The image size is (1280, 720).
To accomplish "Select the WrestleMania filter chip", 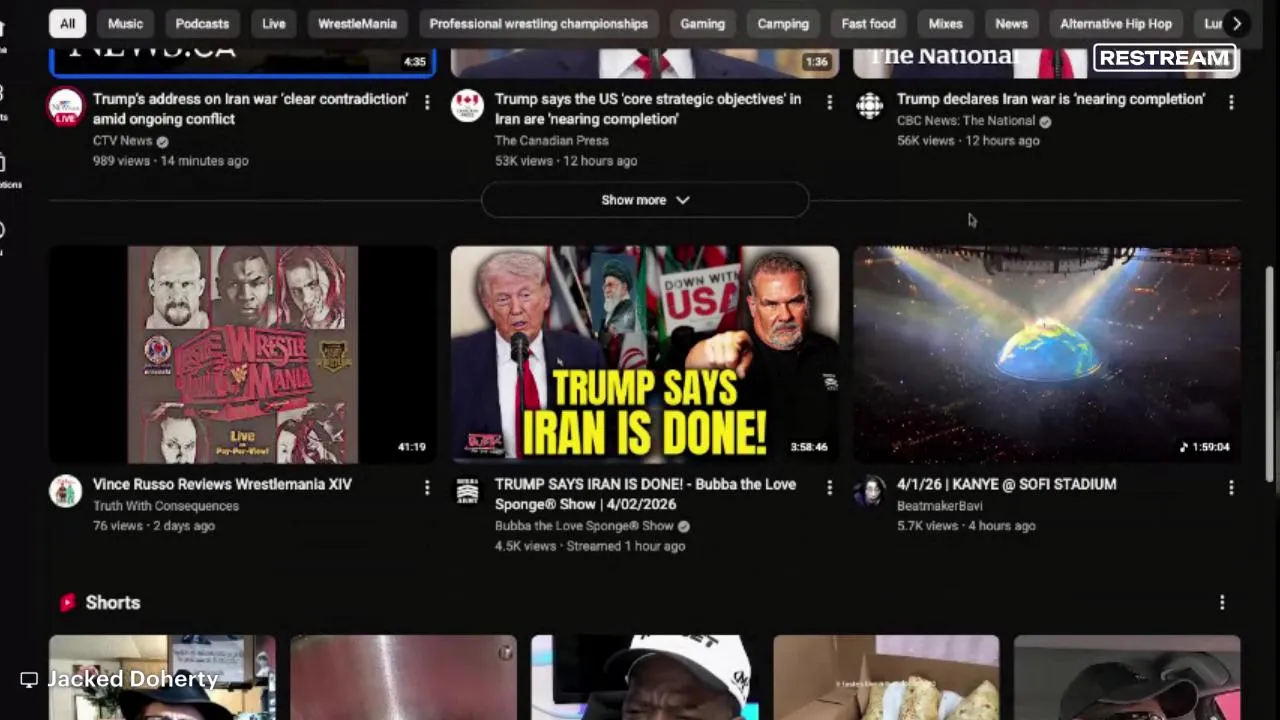I will [x=357, y=23].
